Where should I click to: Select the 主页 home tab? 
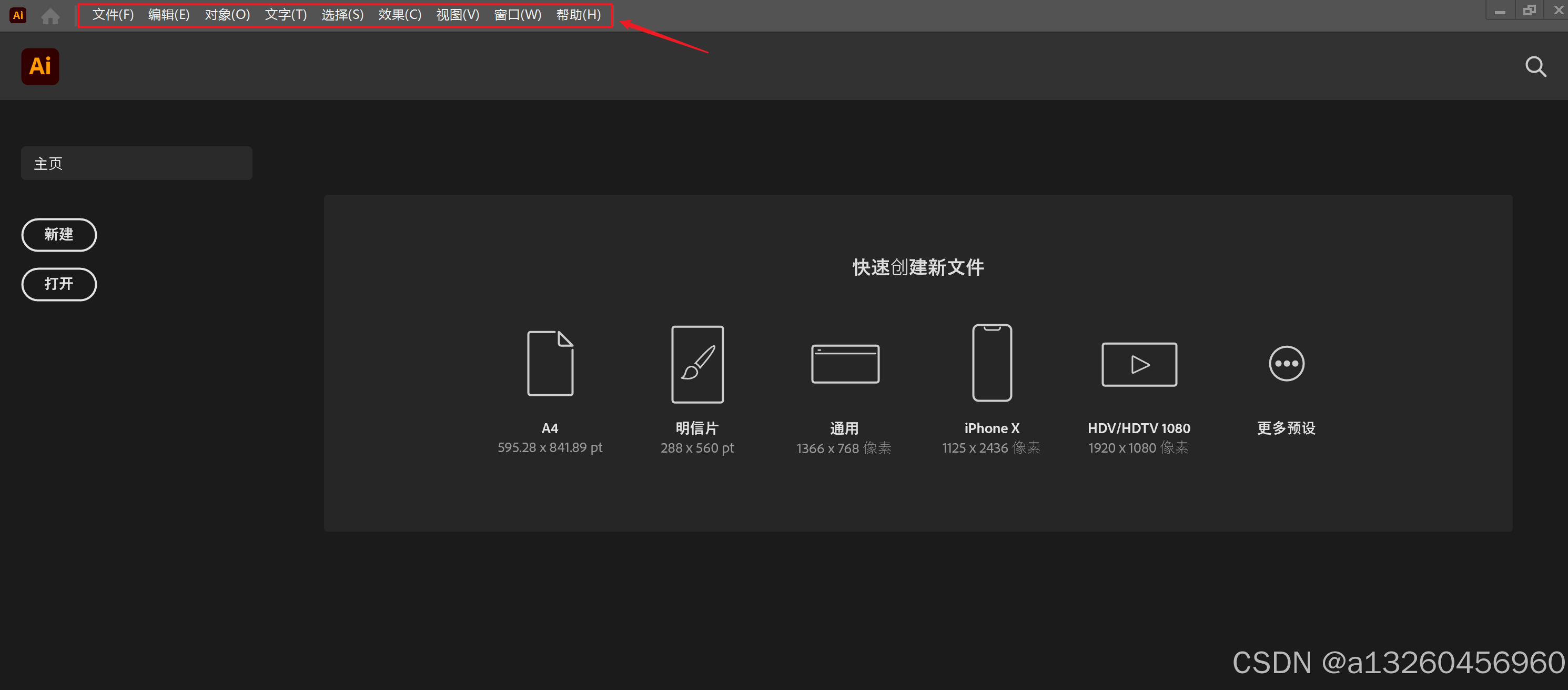(x=136, y=163)
